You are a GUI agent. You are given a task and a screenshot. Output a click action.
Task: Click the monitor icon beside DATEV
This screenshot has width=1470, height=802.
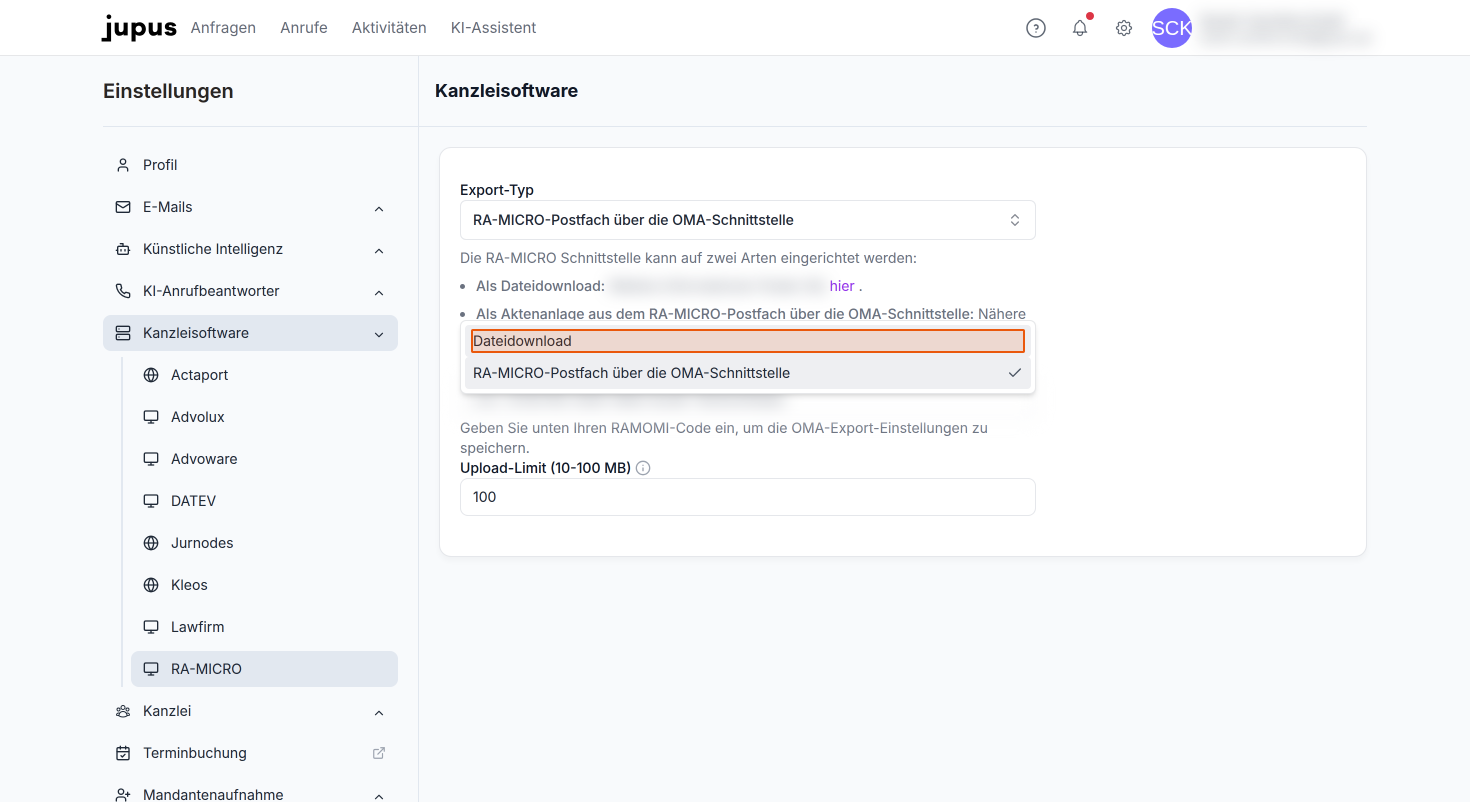click(x=151, y=501)
